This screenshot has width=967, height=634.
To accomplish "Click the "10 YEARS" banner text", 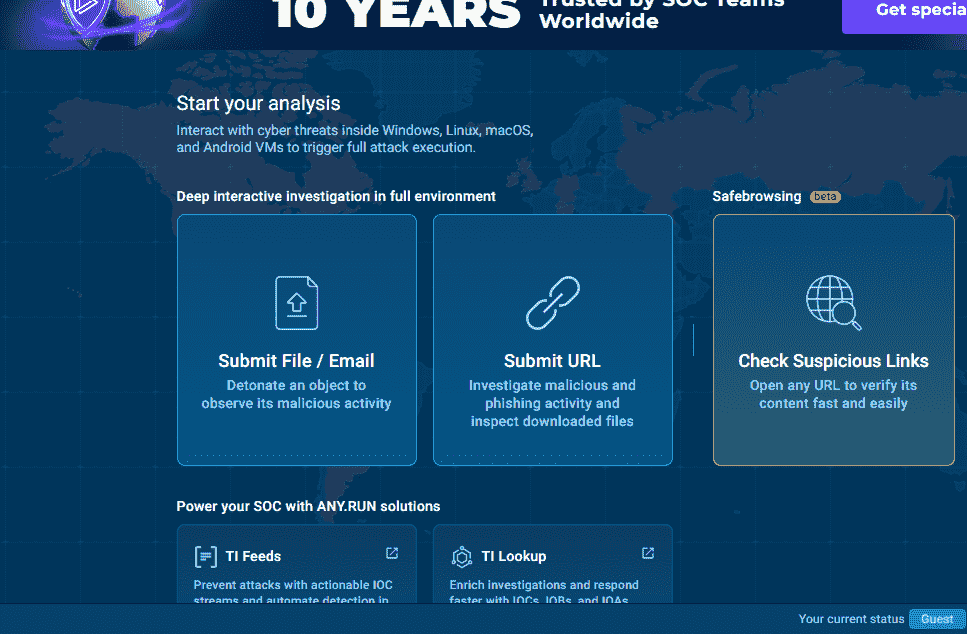I will pos(397,14).
